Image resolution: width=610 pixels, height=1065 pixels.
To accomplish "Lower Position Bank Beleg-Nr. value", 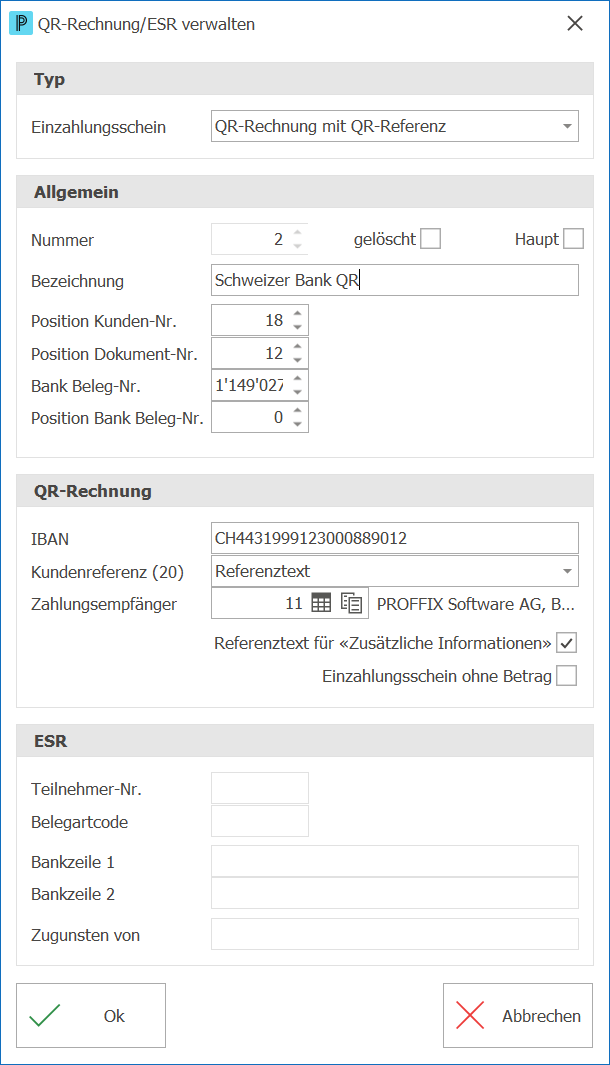I will pyautogui.click(x=298, y=424).
